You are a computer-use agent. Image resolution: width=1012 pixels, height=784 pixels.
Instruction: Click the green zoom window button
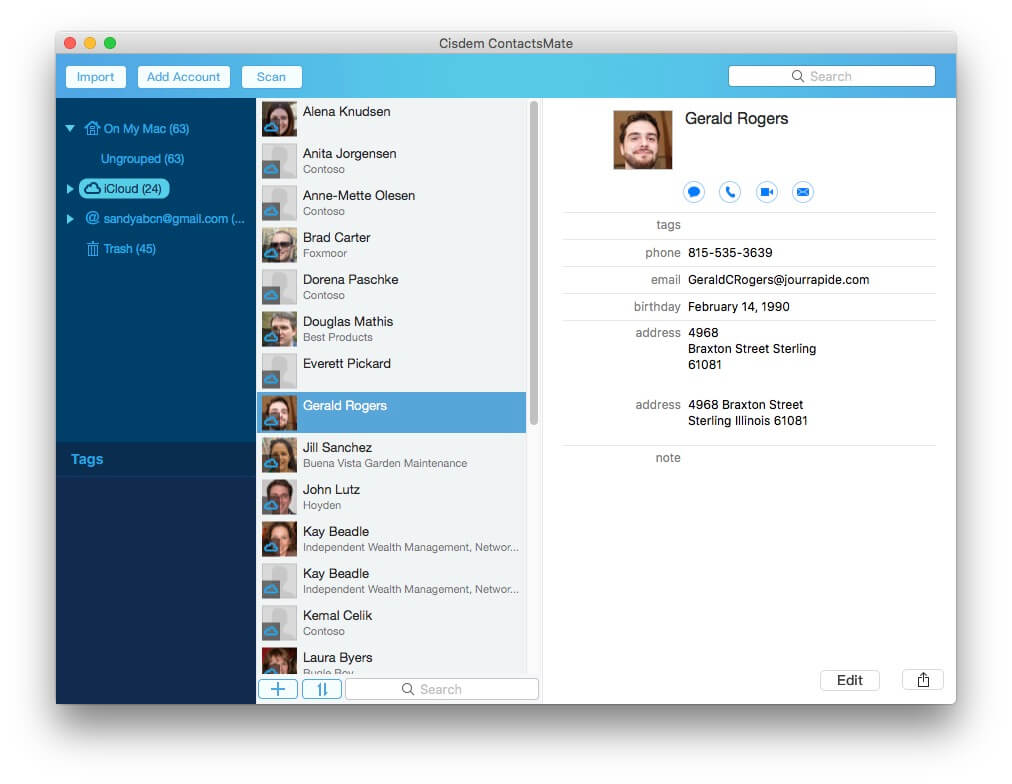[110, 43]
